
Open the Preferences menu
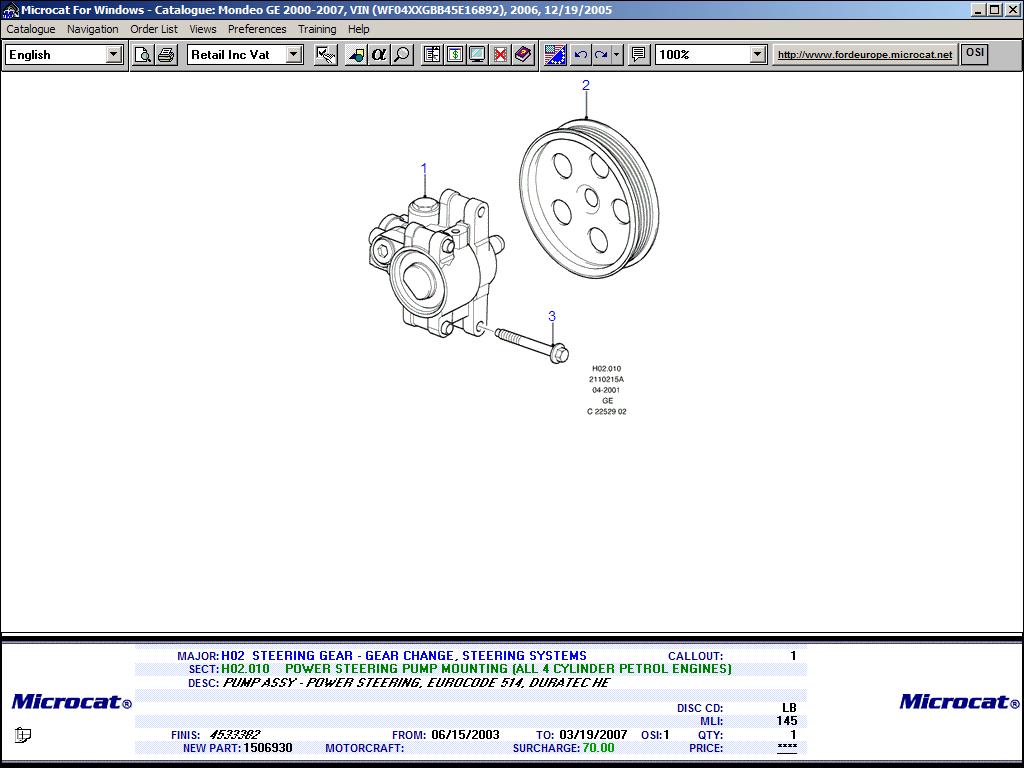click(257, 29)
